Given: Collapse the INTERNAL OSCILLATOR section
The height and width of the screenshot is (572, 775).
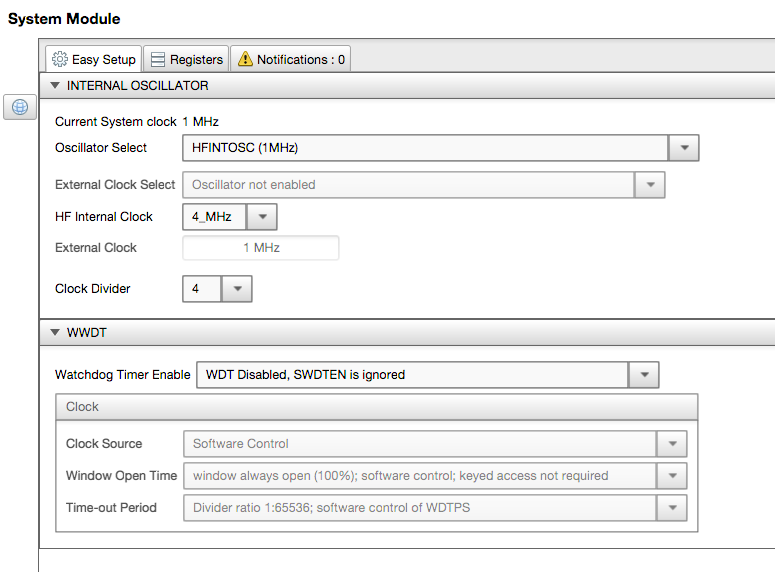Looking at the screenshot, I should (x=55, y=86).
